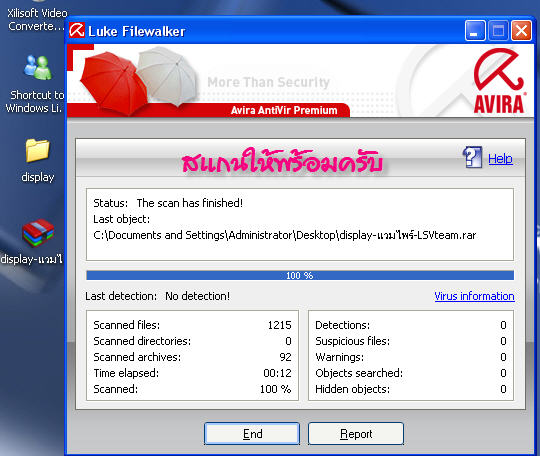Click the Time elapsed value 00:12
Image resolution: width=540 pixels, height=456 pixels.
[x=277, y=373]
